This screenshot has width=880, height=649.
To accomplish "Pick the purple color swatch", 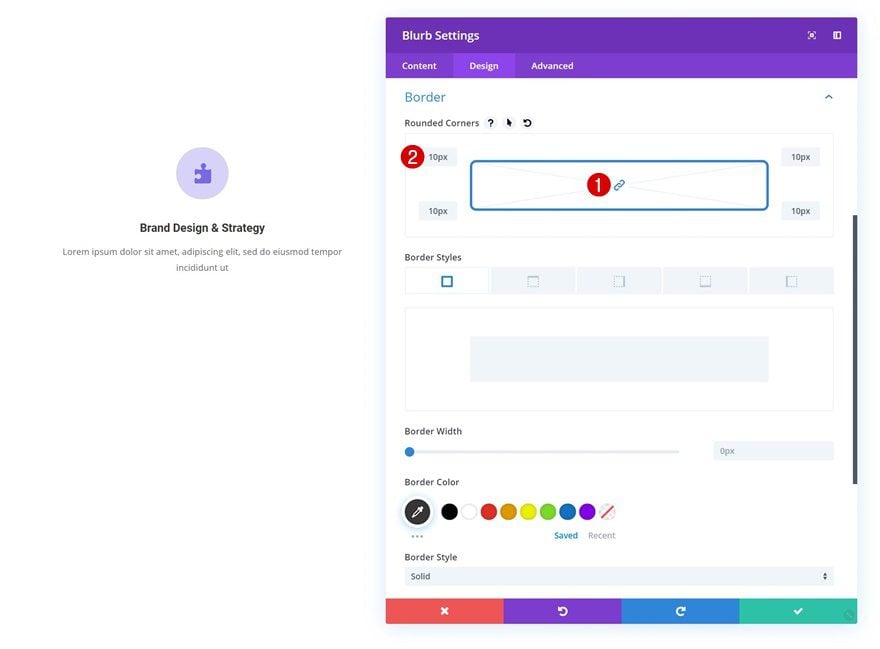I will tap(587, 511).
